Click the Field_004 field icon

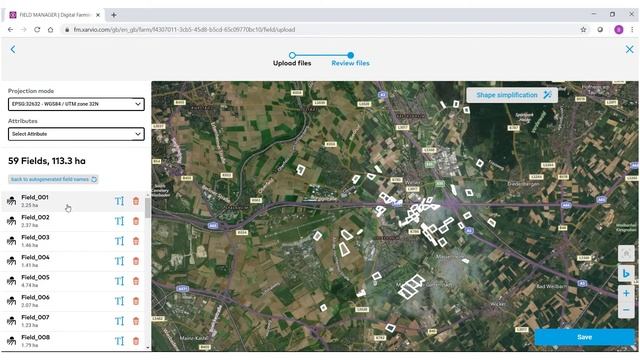click(11, 261)
